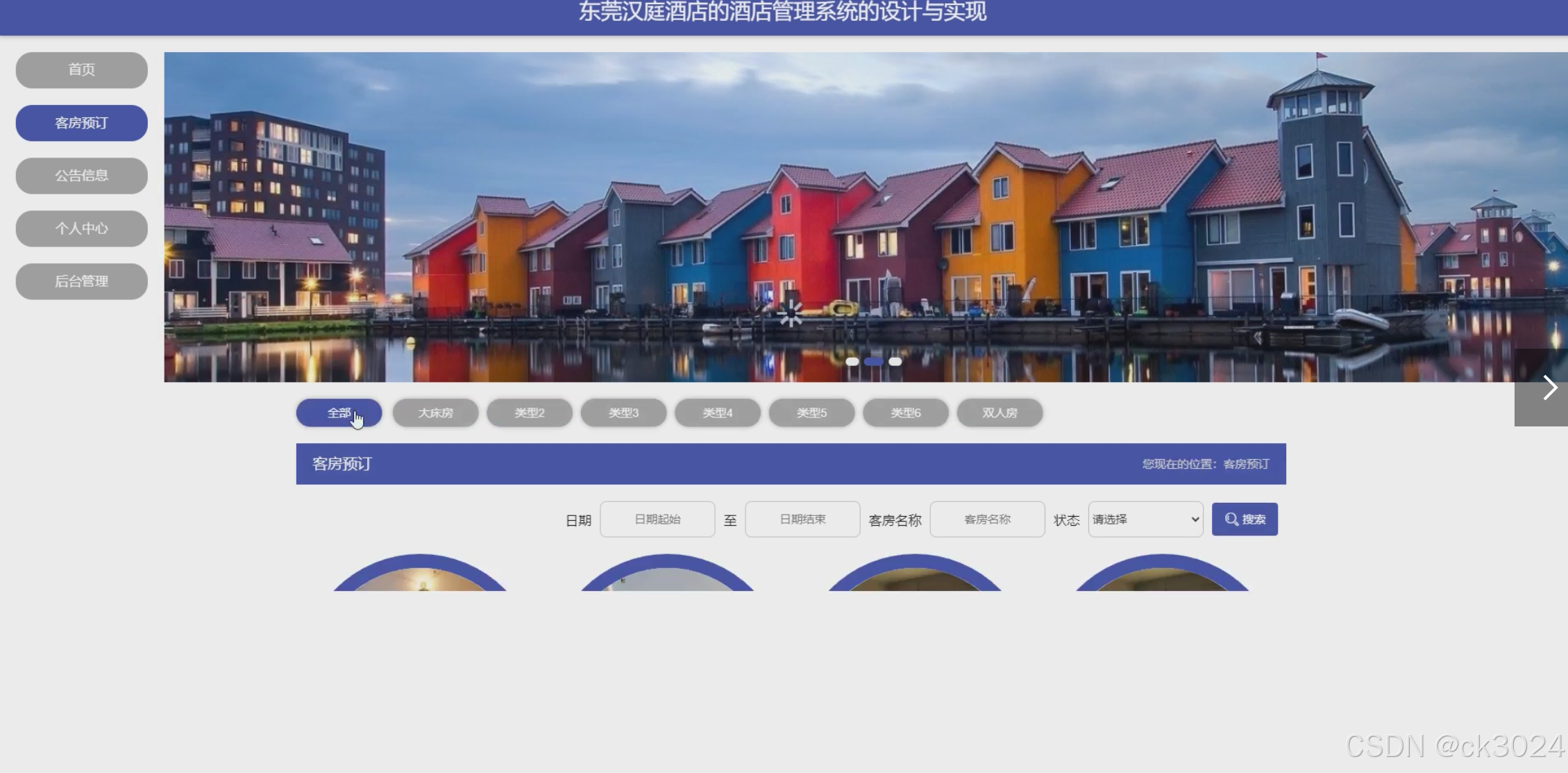Click the 全部 category button
The width and height of the screenshot is (1568, 773).
click(339, 413)
